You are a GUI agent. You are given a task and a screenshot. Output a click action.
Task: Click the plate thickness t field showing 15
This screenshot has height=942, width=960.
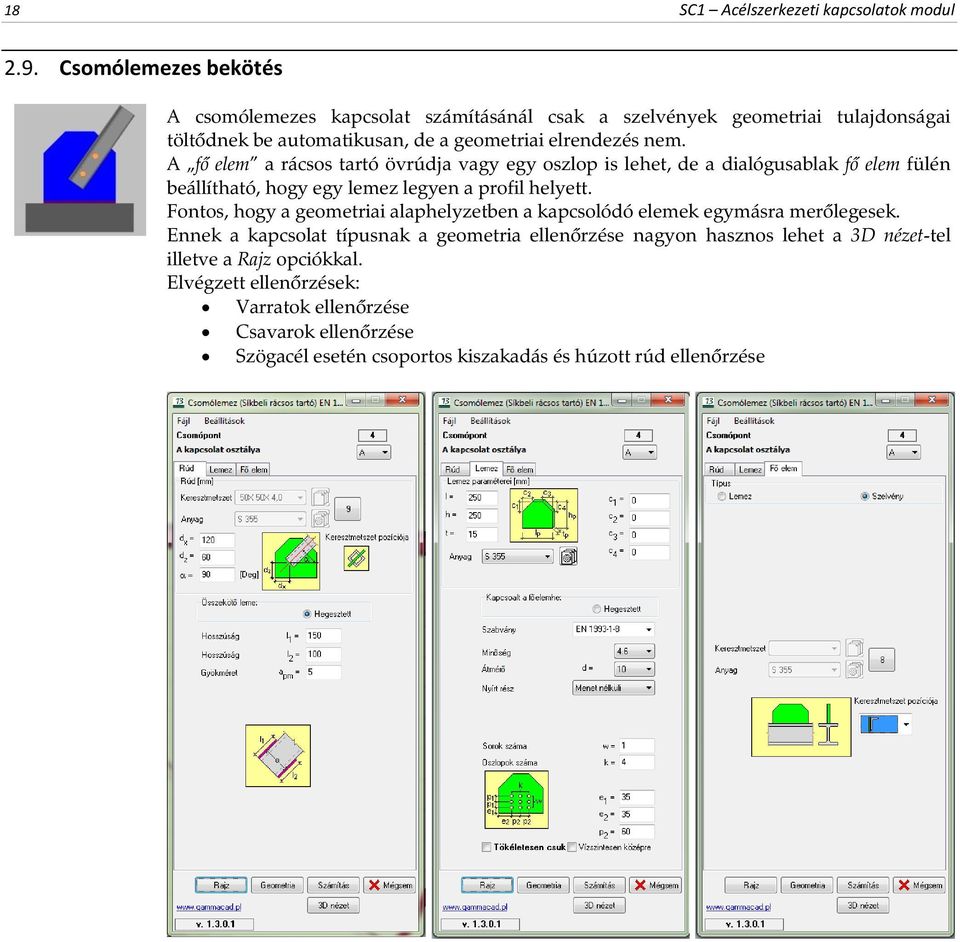pos(482,534)
